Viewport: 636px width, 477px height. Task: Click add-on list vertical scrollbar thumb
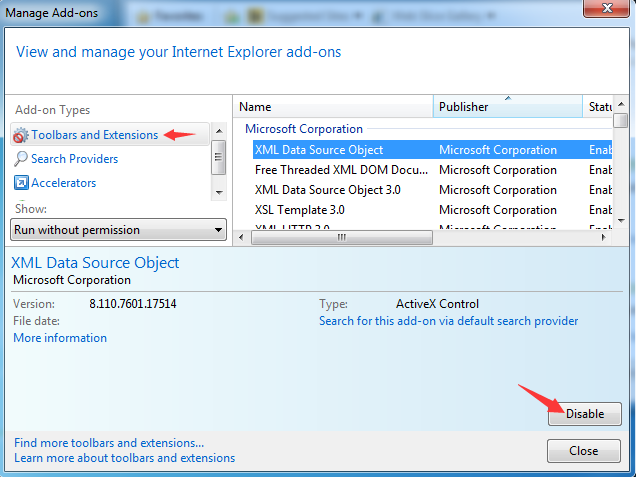(621, 120)
